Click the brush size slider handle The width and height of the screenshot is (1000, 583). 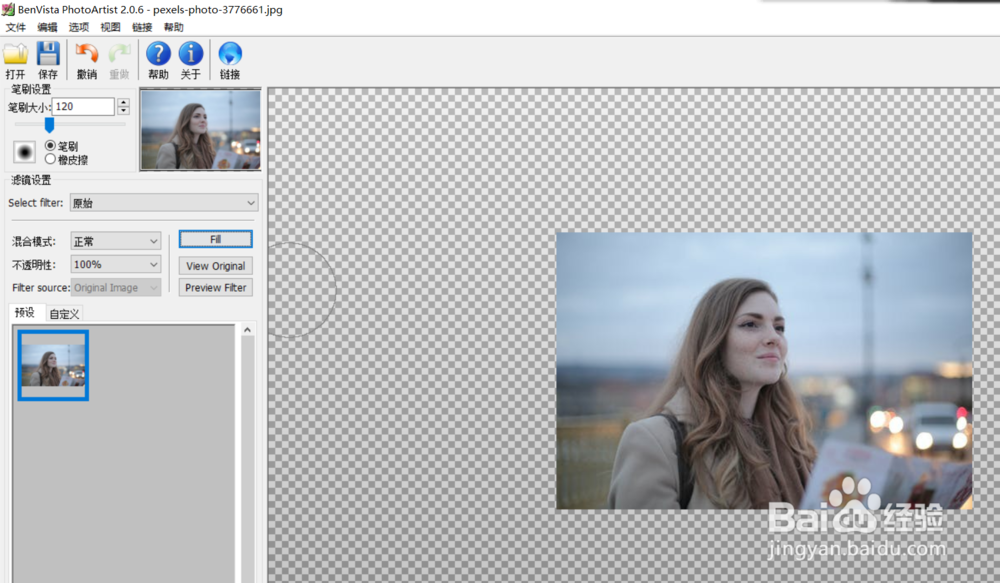(x=49, y=125)
